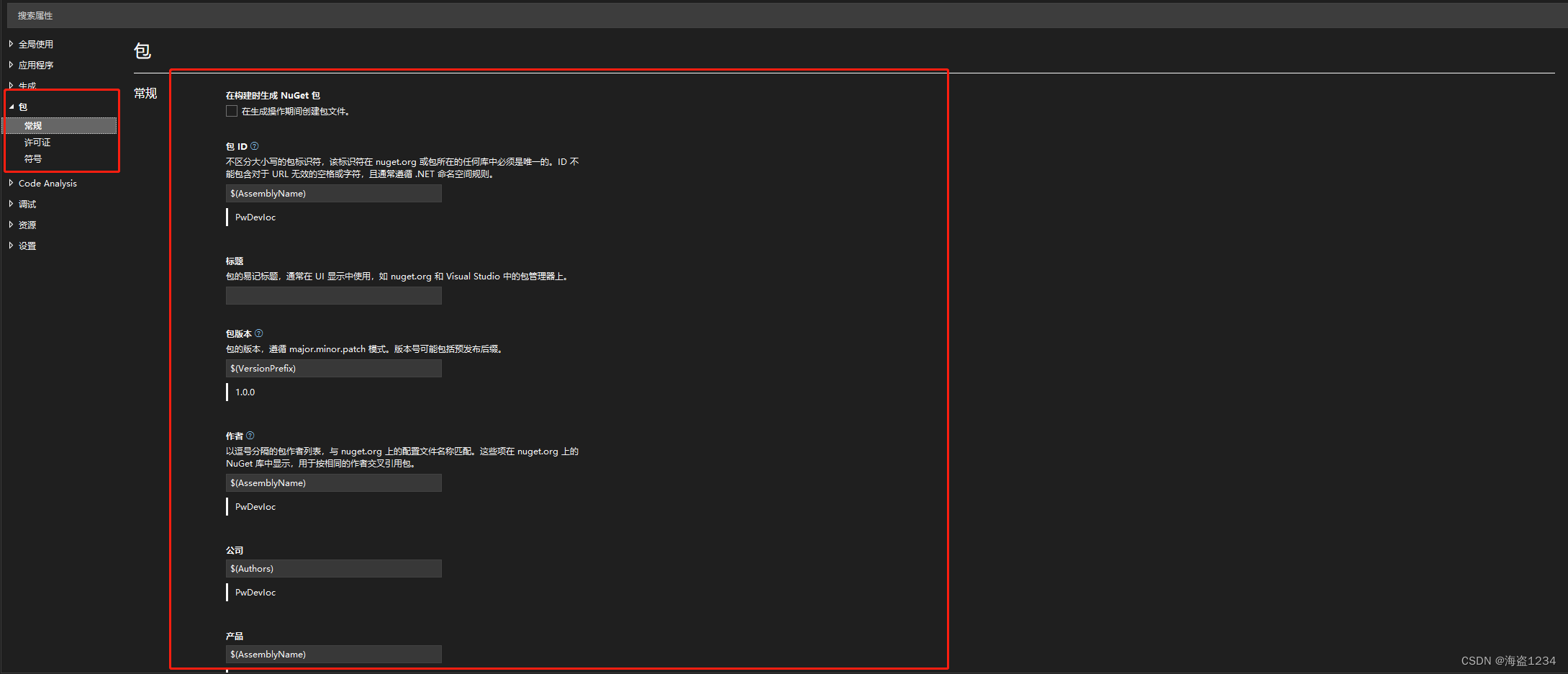Viewport: 1568px width, 674px height.
Task: Open the 符号 page under 包
Action: 33,158
